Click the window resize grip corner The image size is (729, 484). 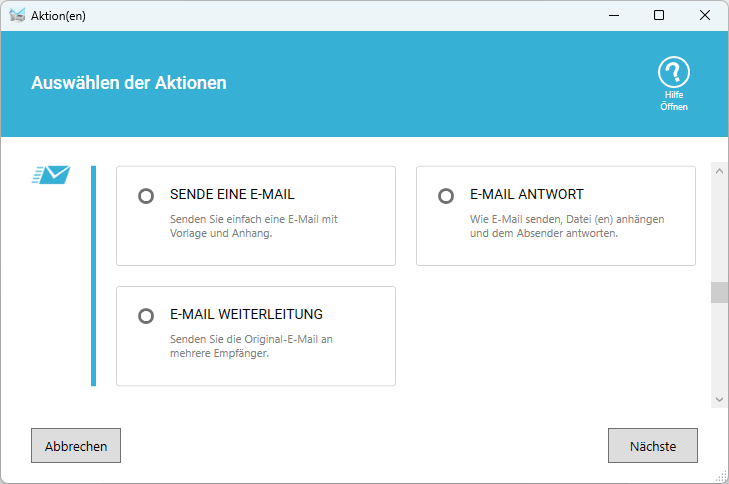click(x=722, y=477)
